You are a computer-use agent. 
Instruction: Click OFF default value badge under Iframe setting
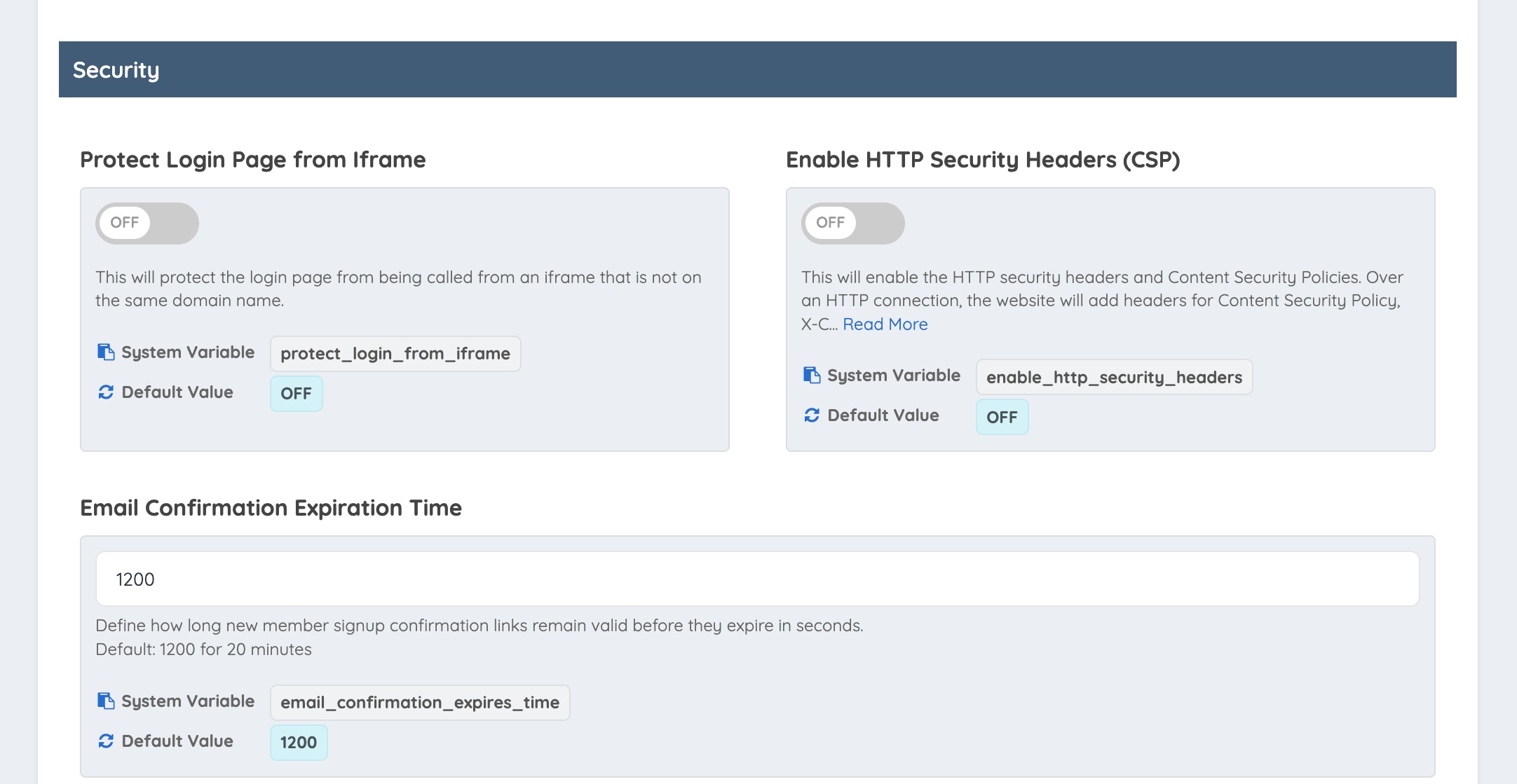click(x=297, y=394)
